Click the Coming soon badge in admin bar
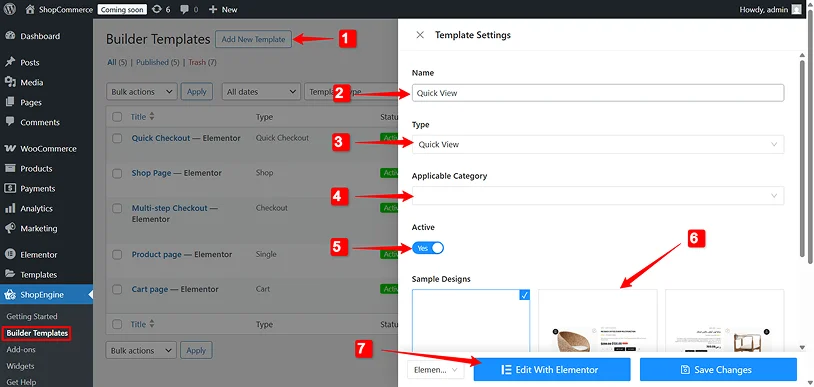814x387 pixels. pos(123,9)
